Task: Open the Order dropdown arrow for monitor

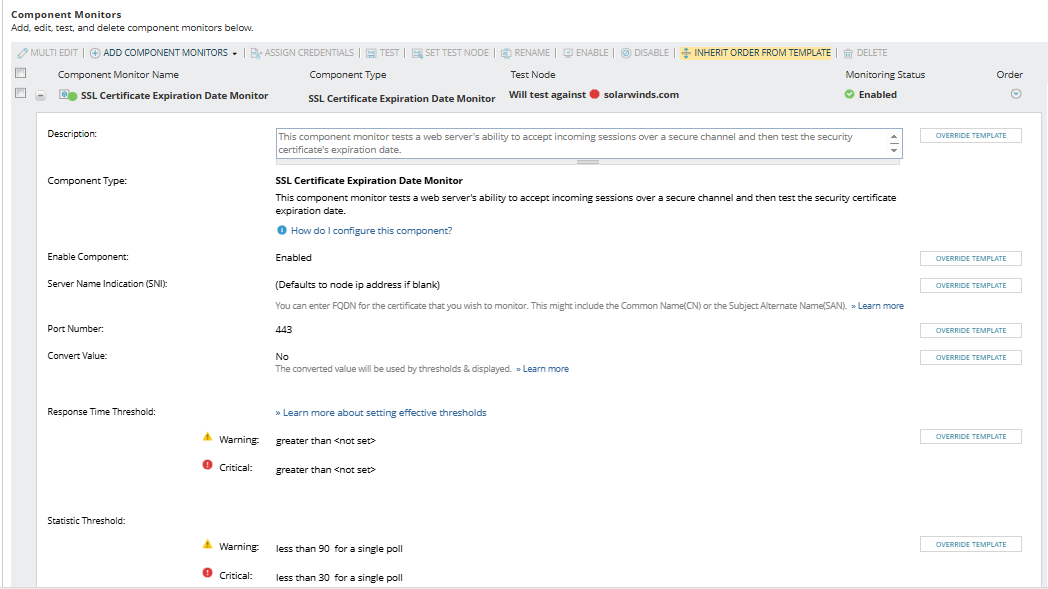Action: click(x=1016, y=94)
